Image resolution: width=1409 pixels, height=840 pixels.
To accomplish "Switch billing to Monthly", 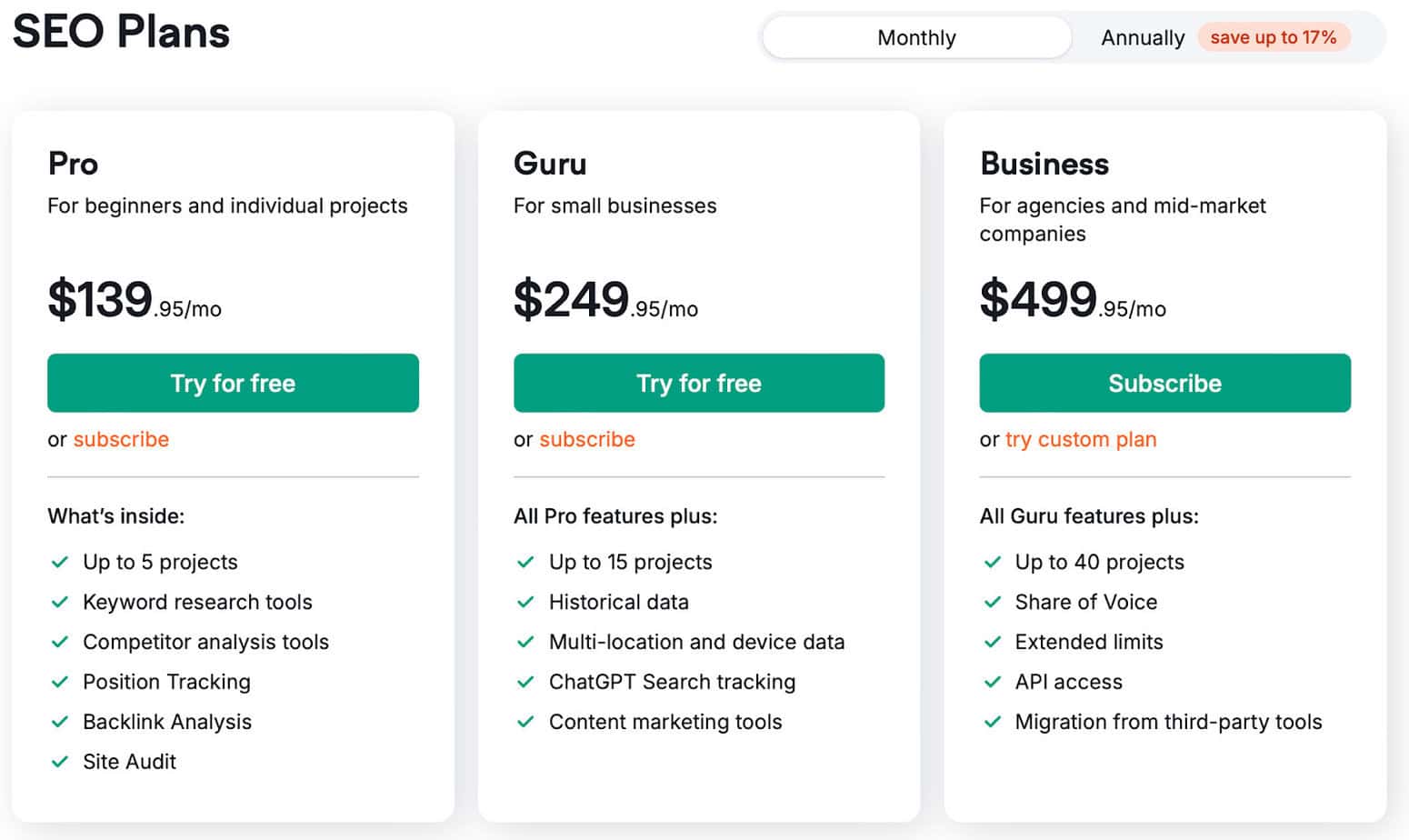I will (x=916, y=37).
